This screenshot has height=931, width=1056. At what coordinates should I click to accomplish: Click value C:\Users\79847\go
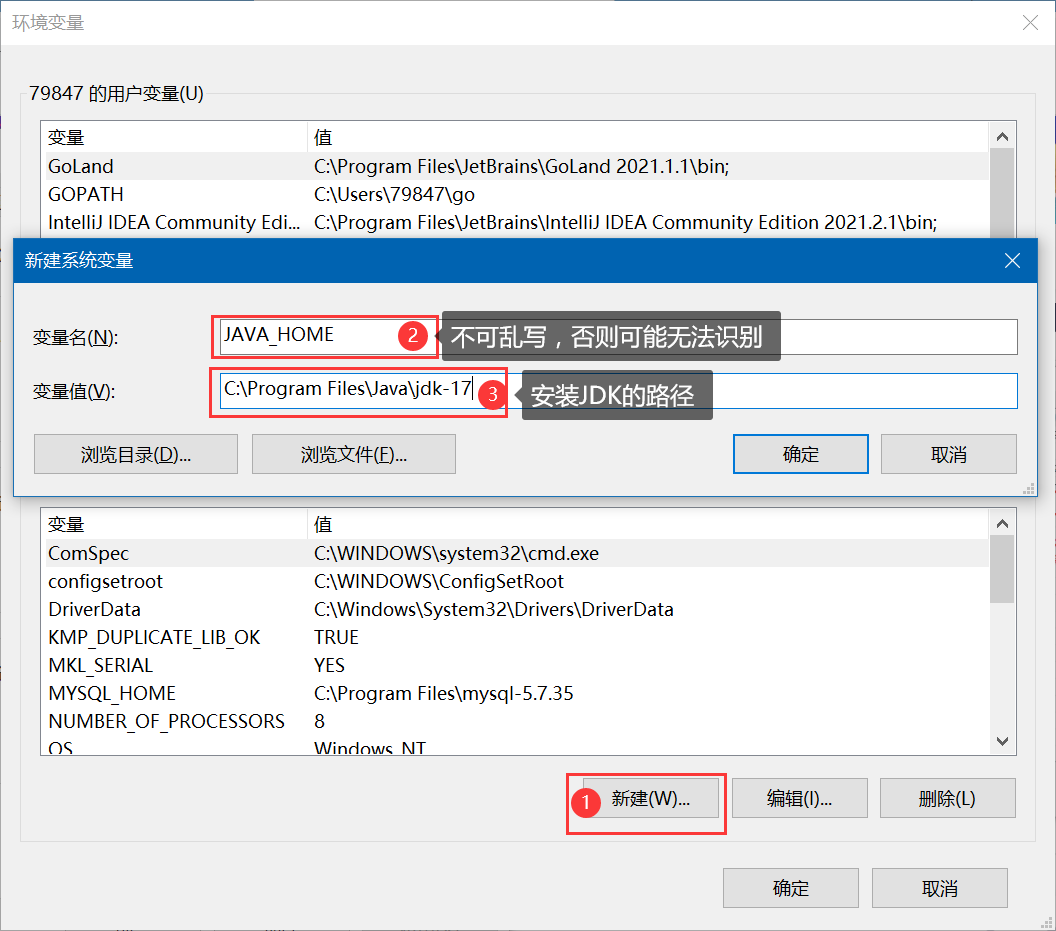[394, 195]
